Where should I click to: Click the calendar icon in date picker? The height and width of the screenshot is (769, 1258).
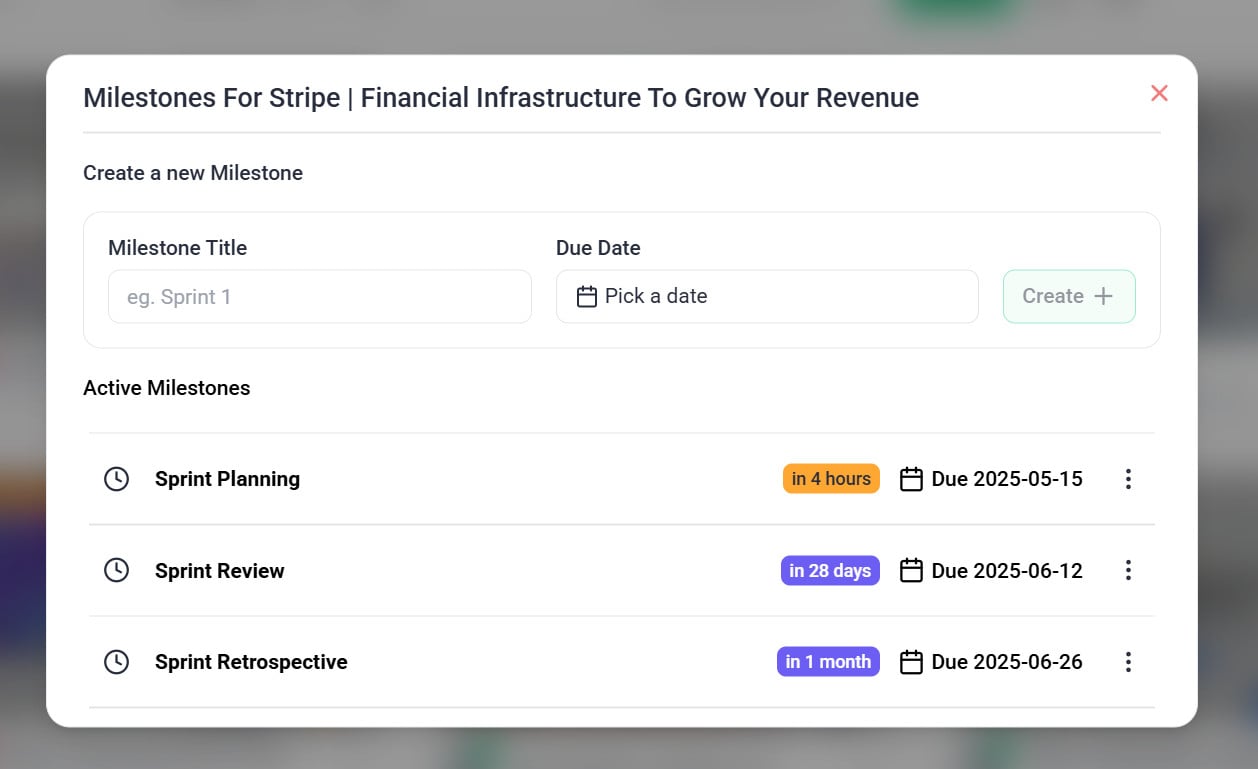(x=587, y=296)
